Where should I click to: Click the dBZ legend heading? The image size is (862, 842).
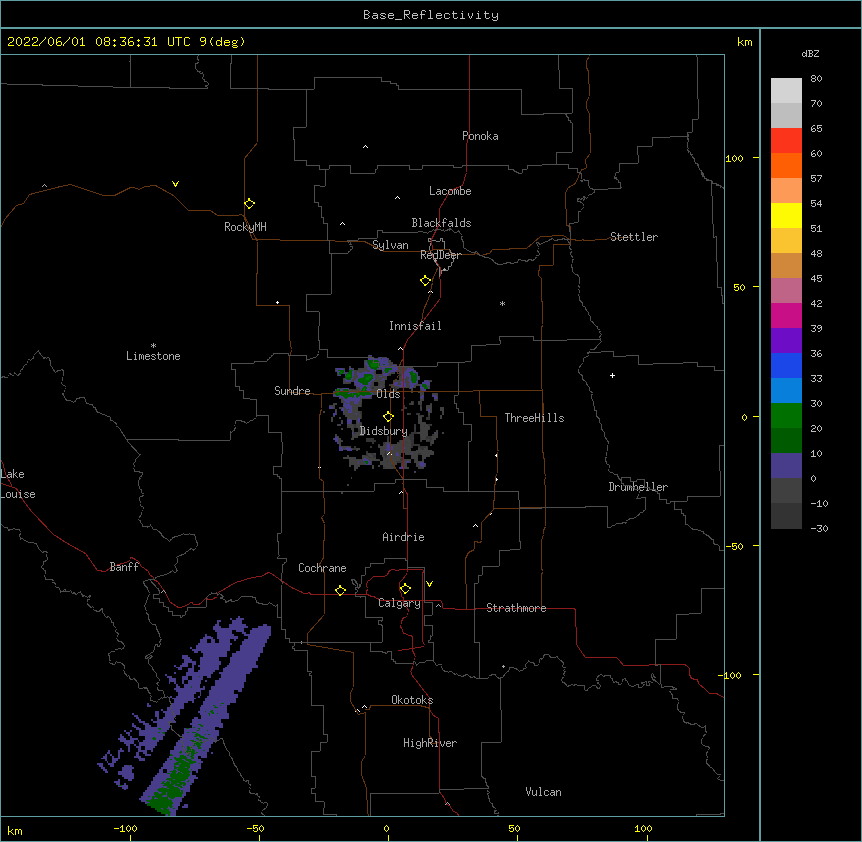[x=810, y=53]
